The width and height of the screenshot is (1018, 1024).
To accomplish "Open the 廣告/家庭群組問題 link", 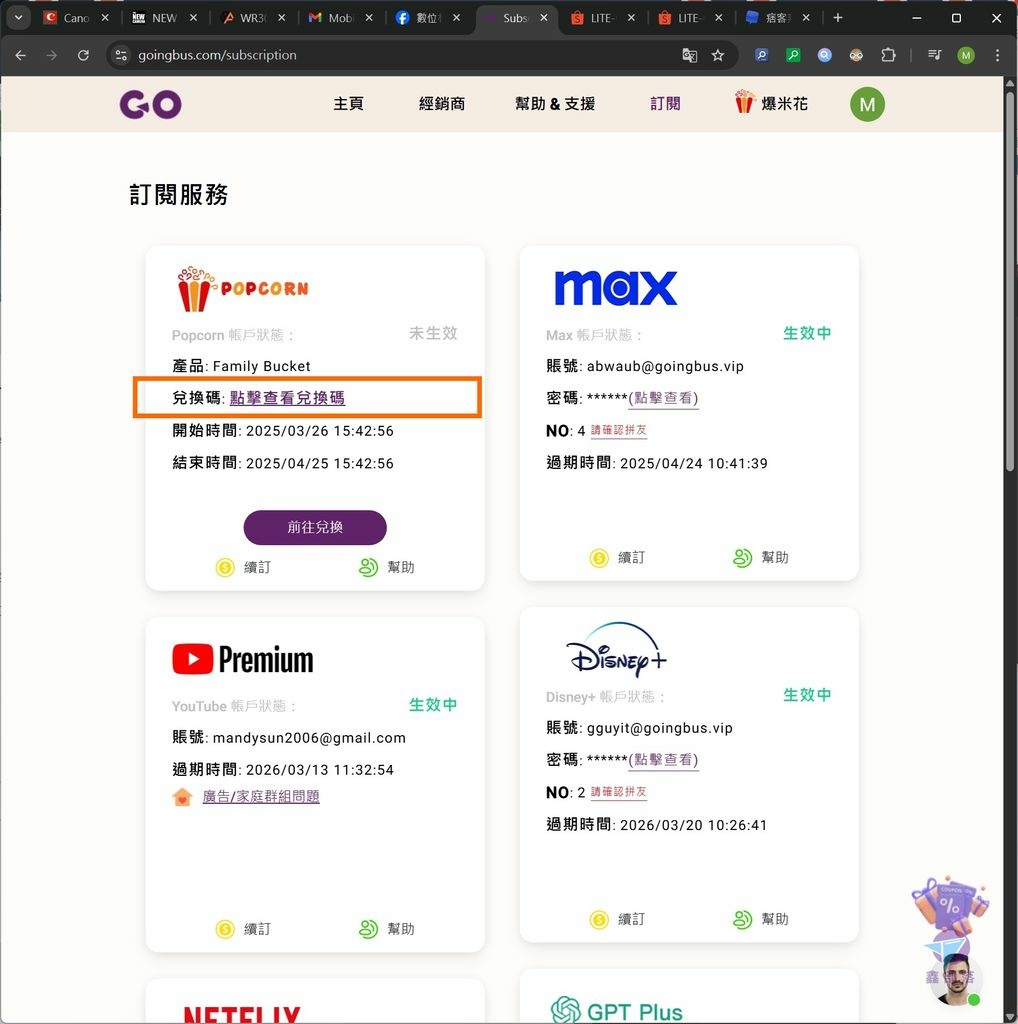I will [x=261, y=796].
